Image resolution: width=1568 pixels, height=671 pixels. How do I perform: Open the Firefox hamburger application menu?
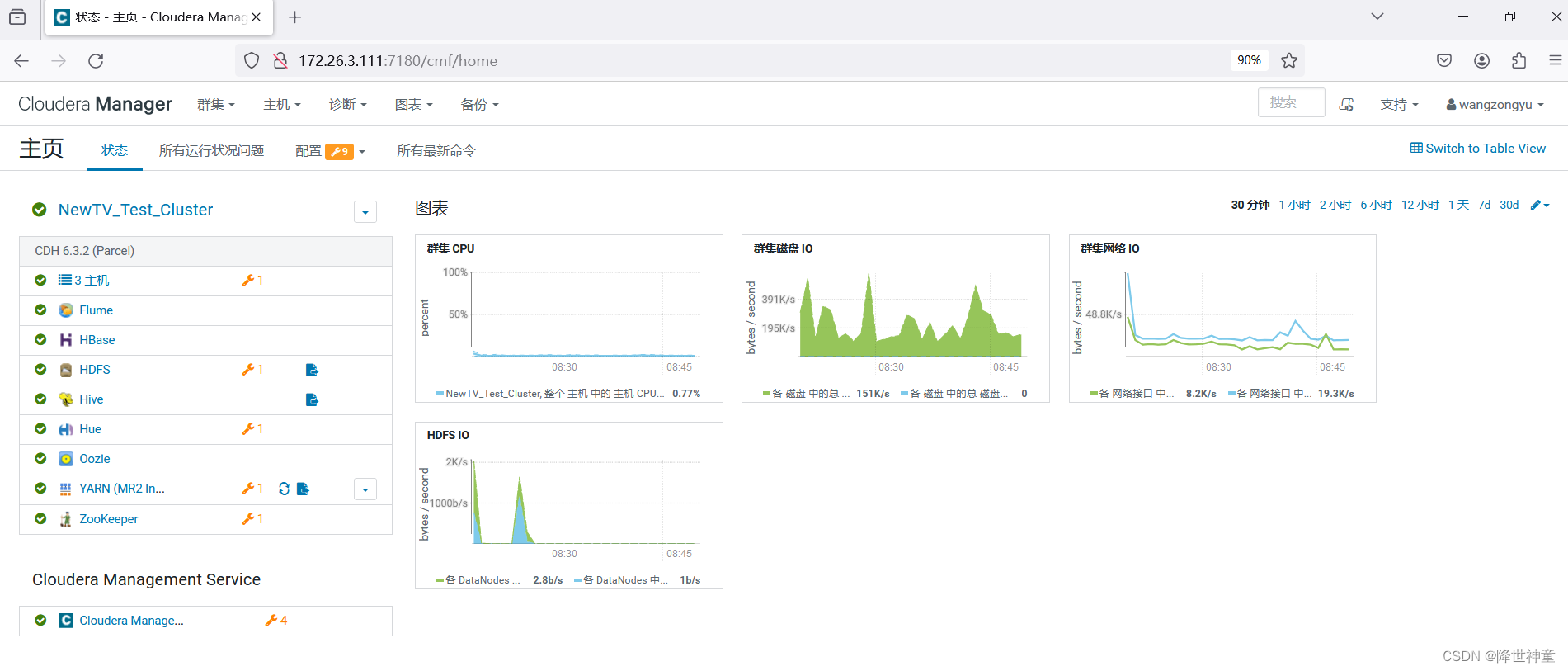(1555, 60)
